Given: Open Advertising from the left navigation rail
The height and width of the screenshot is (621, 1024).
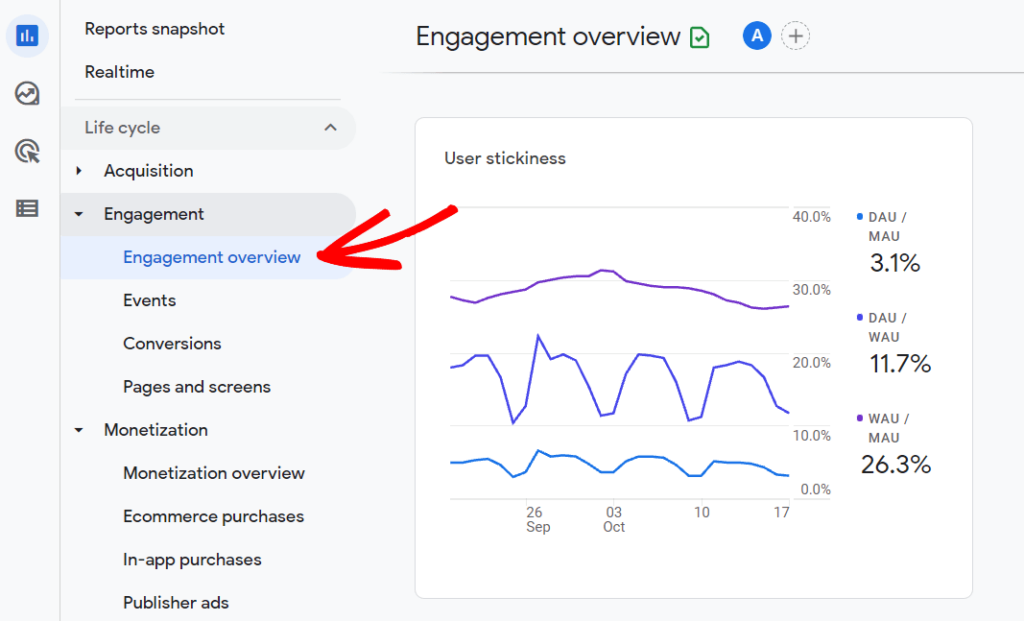Looking at the screenshot, I should (x=26, y=150).
